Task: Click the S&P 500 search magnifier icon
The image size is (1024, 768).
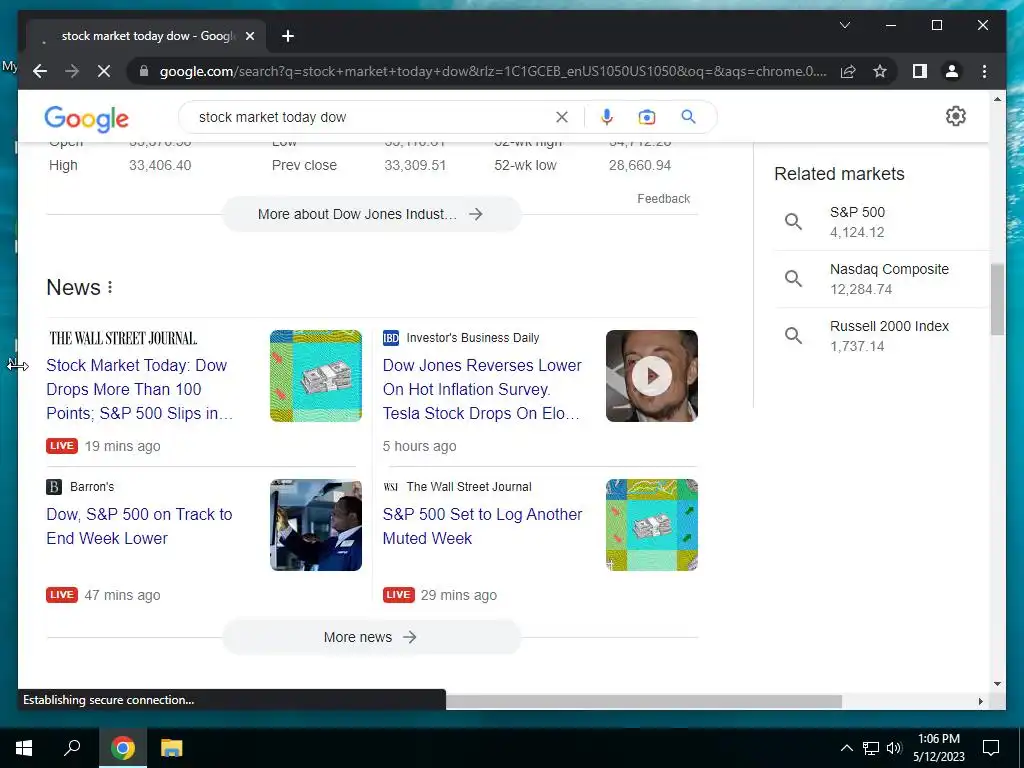Action: pyautogui.click(x=793, y=222)
